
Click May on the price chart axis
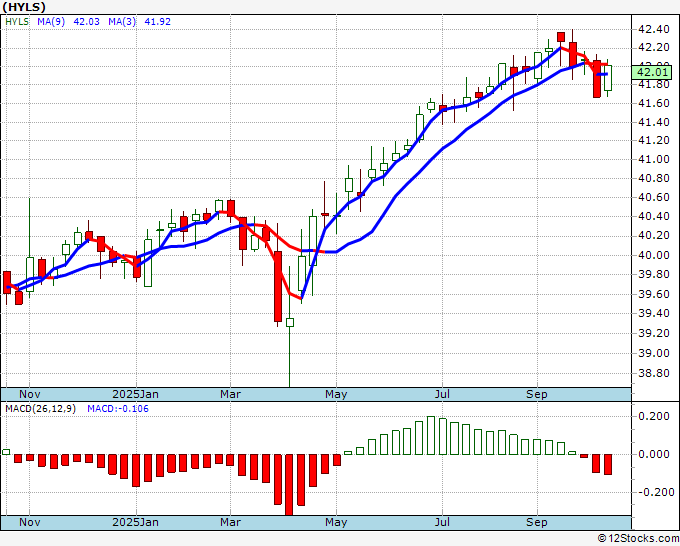pos(336,394)
